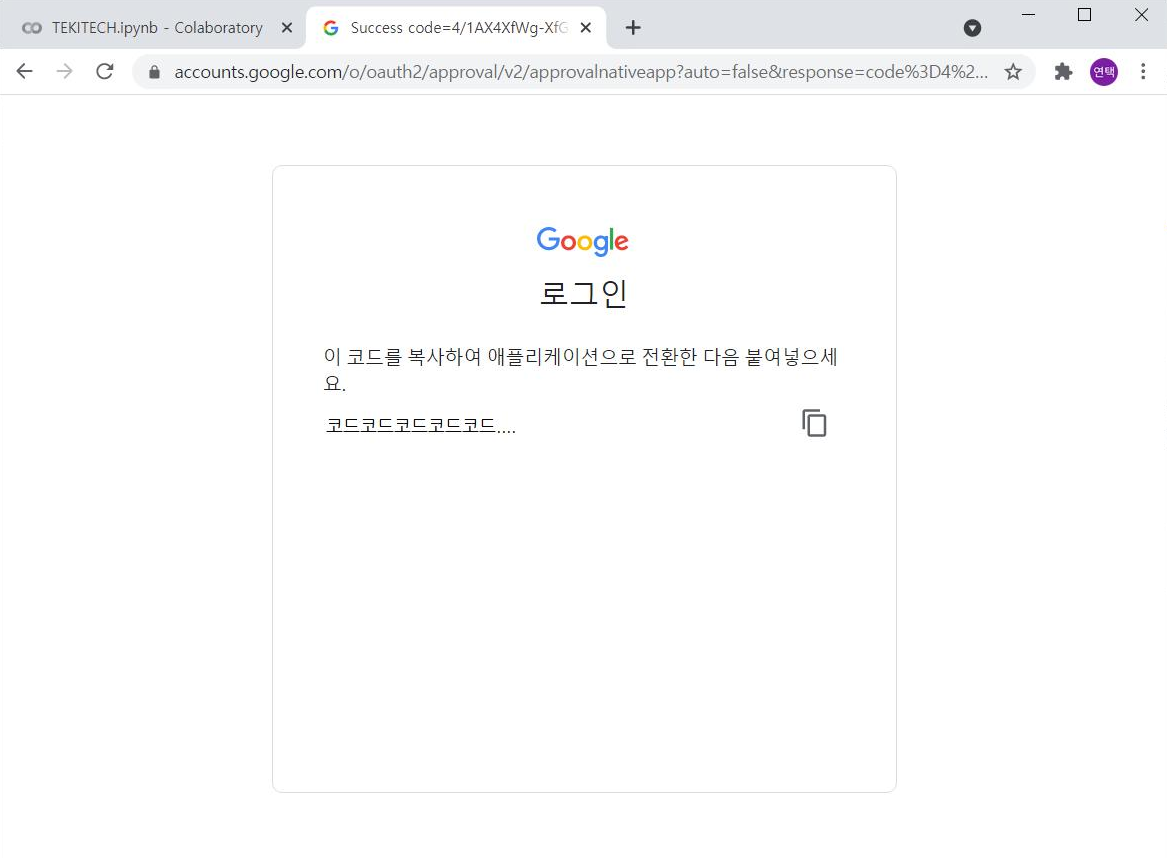
Task: Close the Success code tab
Action: click(x=586, y=28)
